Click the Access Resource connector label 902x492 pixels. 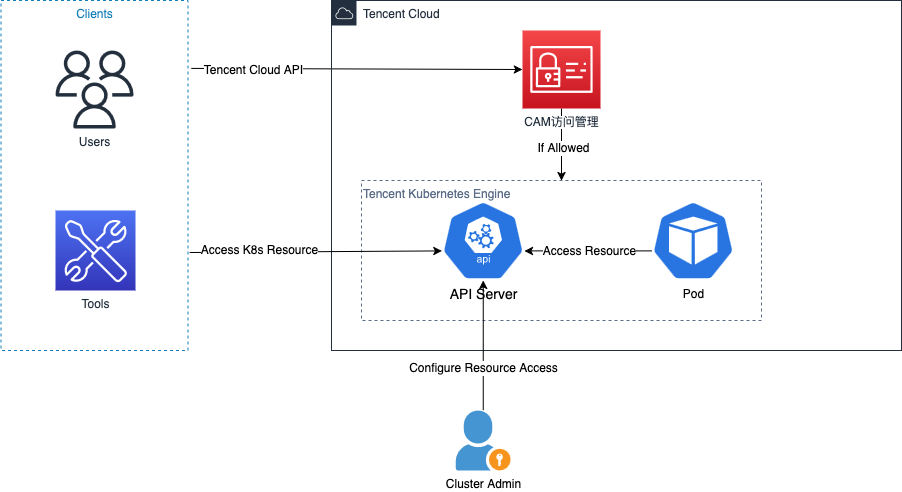[589, 251]
